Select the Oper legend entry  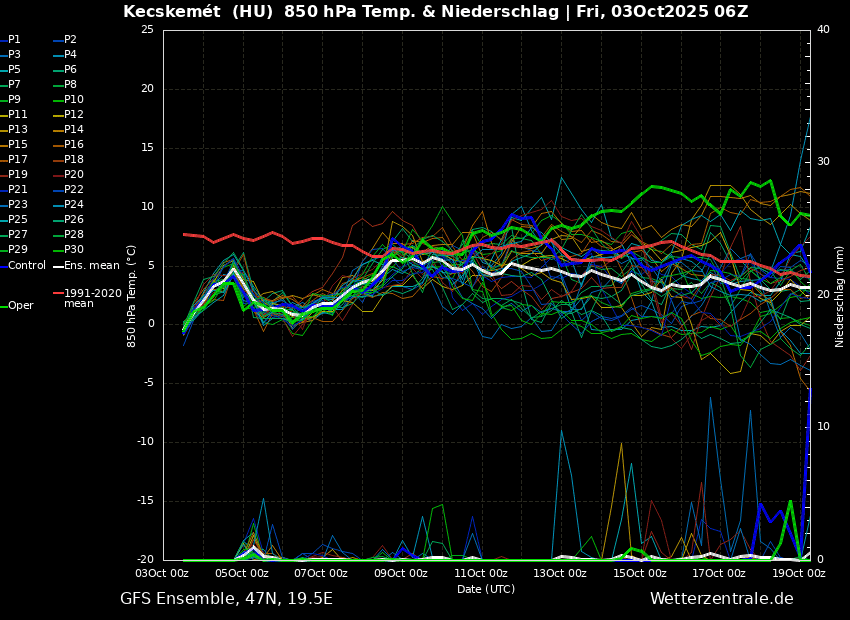[x=20, y=306]
